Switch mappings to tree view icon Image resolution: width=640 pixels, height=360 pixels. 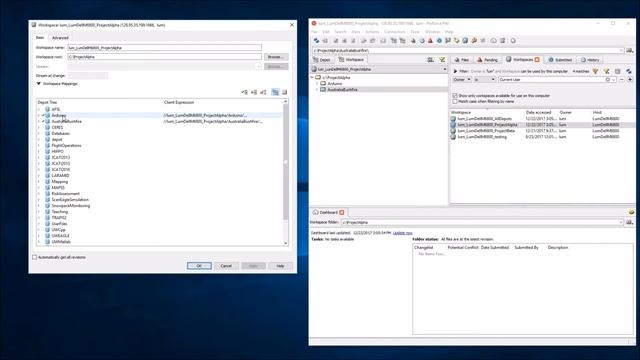click(x=276, y=92)
